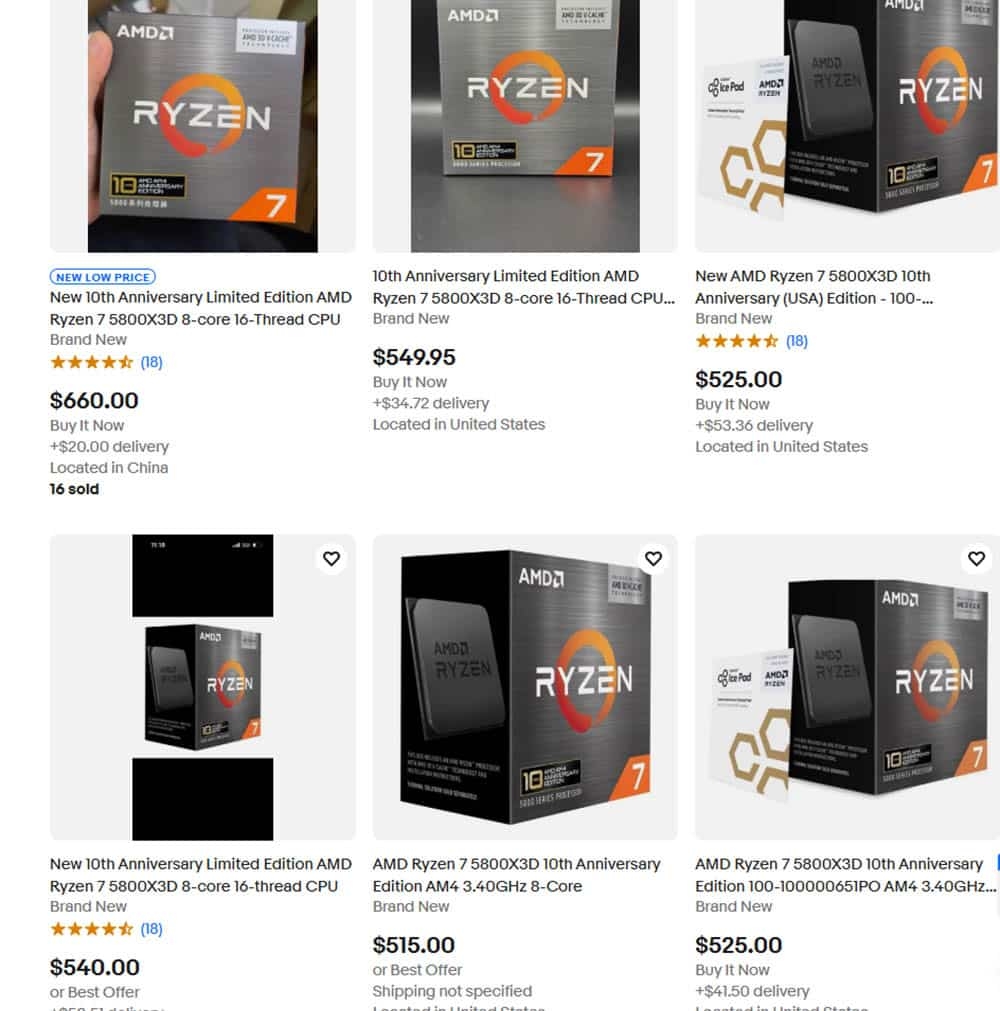Click the NEW LOW PRICE badge

103,277
